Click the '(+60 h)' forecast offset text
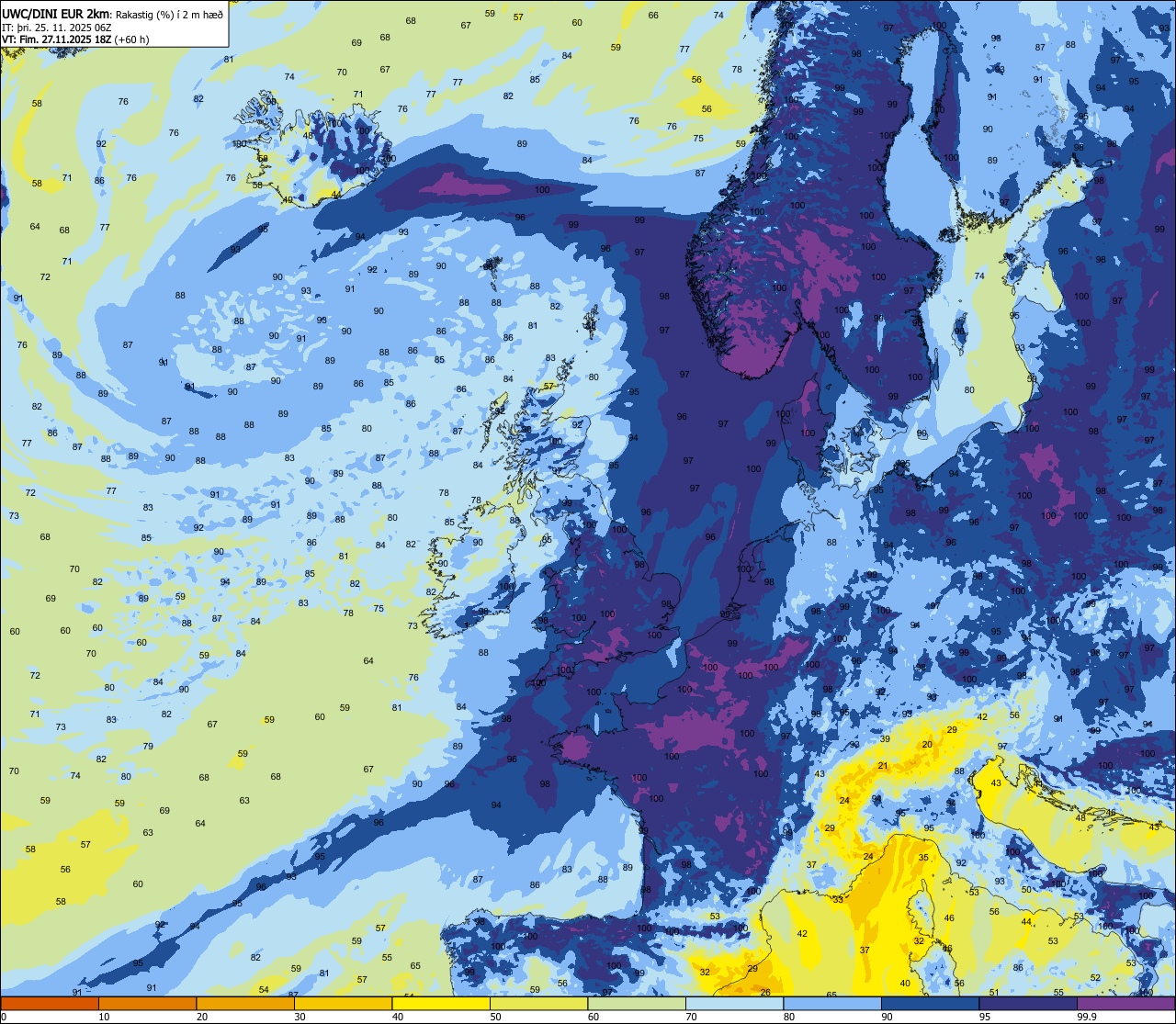The image size is (1176, 1024). tap(131, 39)
